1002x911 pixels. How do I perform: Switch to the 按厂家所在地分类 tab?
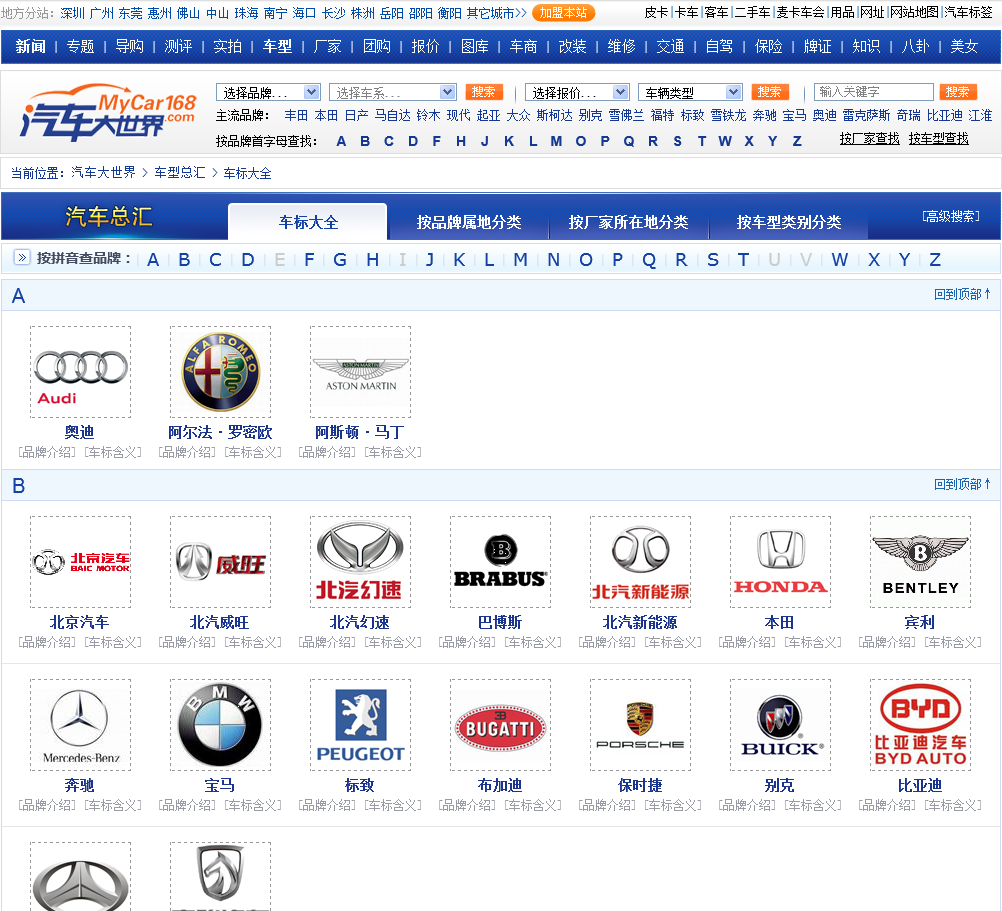pos(628,222)
